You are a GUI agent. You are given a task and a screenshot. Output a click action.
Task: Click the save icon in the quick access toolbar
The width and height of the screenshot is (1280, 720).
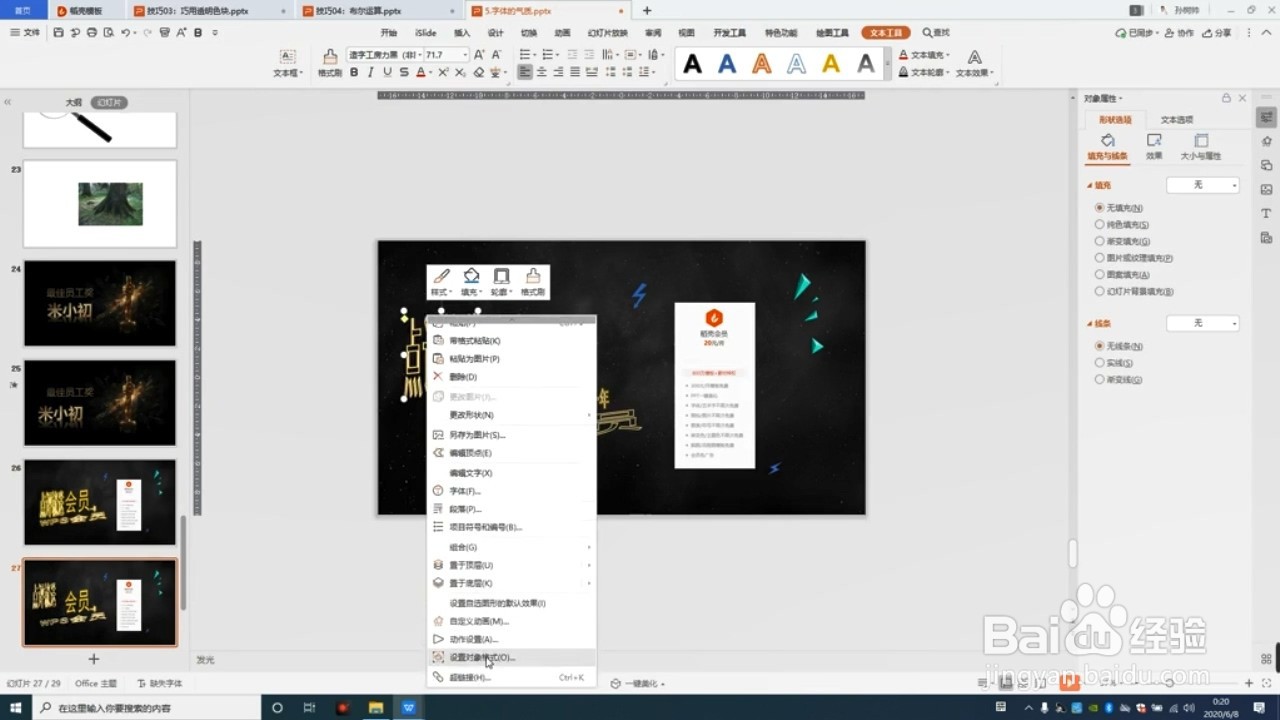tap(59, 32)
